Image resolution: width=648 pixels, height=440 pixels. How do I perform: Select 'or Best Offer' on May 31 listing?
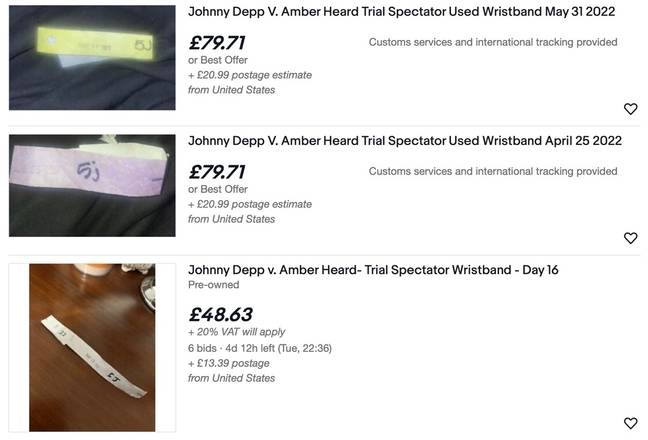coord(218,60)
